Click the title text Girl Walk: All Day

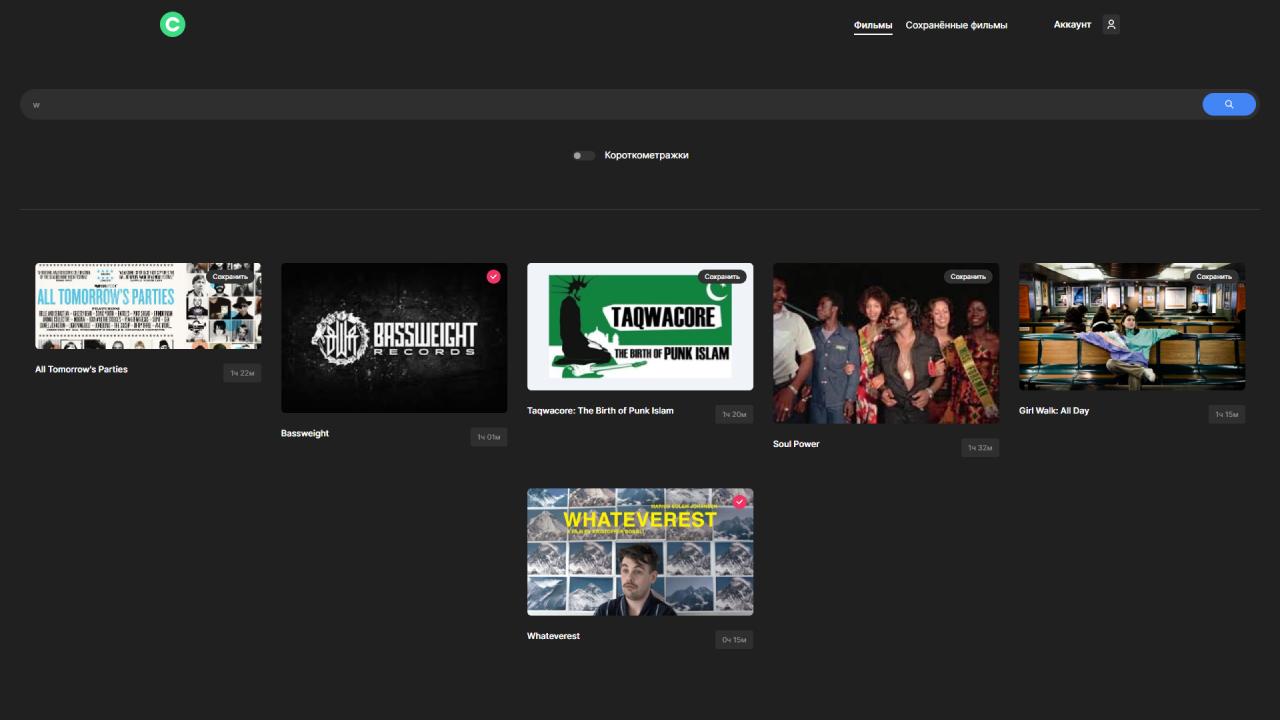point(1054,410)
